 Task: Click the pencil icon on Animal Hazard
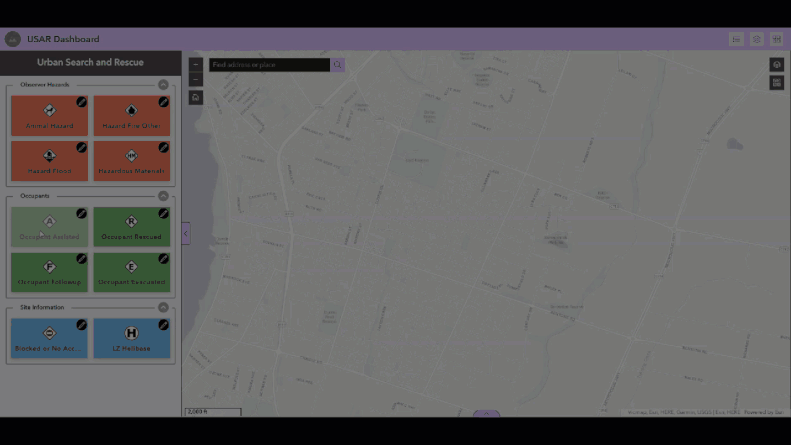point(81,102)
